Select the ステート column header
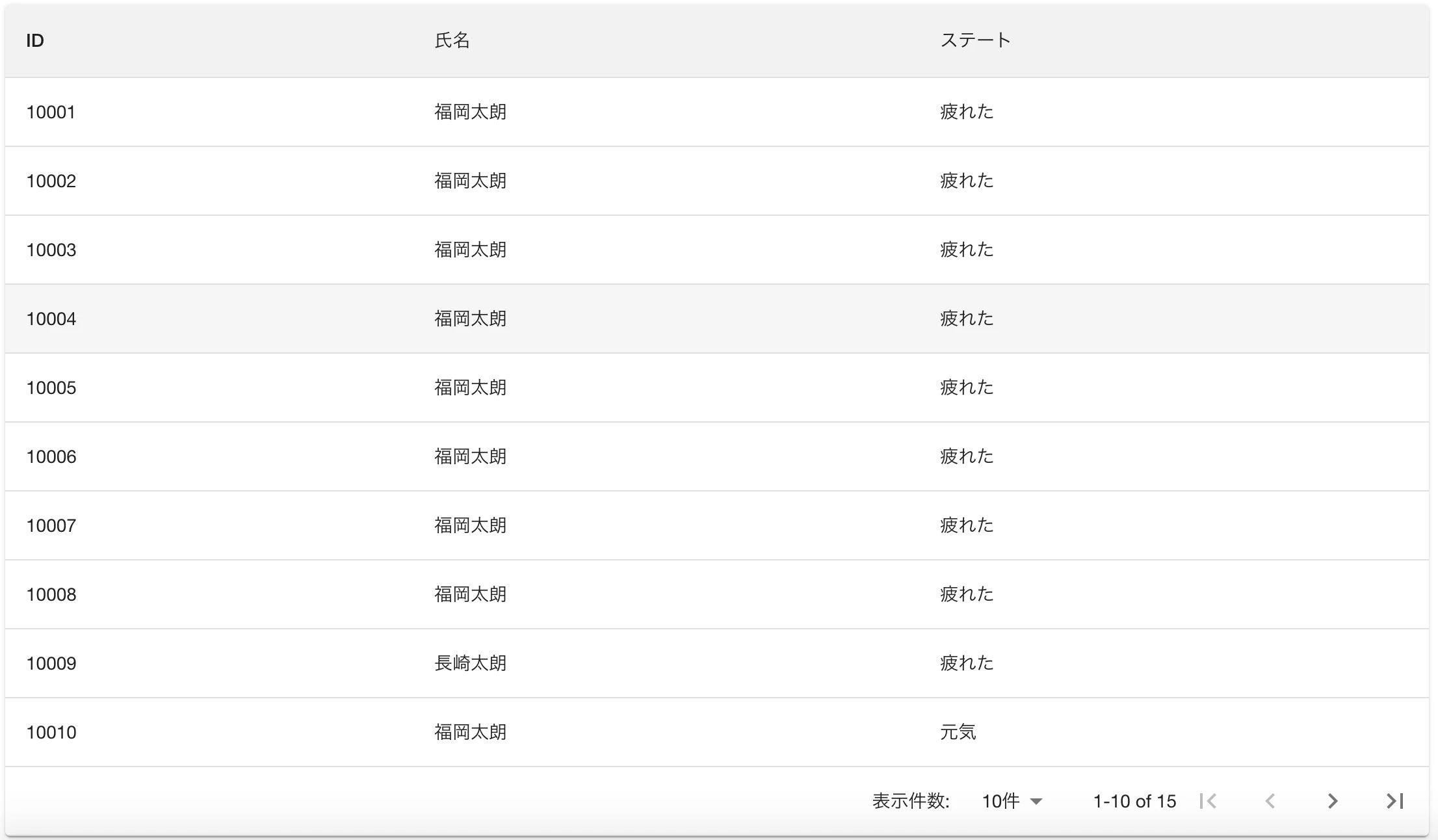Screen dimensions: 1438x840 (976, 39)
